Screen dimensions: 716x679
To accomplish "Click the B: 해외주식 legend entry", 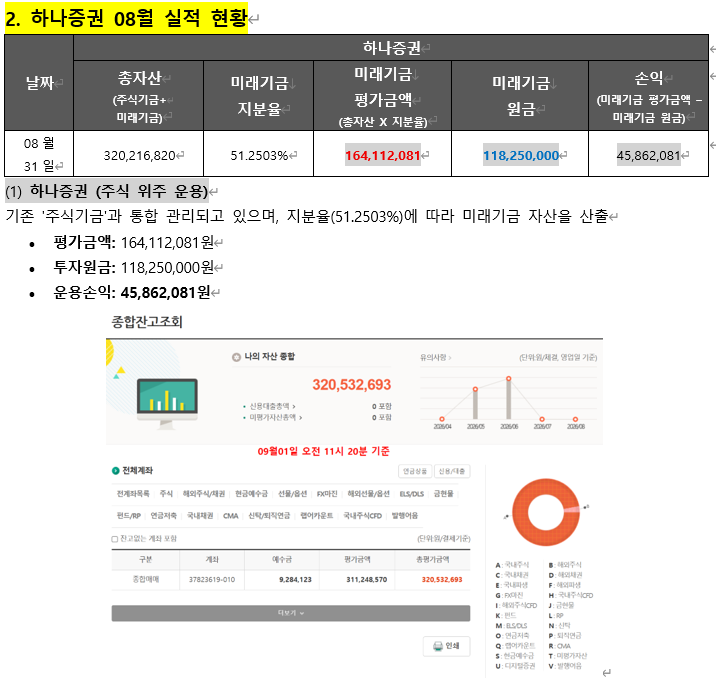I will click(565, 565).
